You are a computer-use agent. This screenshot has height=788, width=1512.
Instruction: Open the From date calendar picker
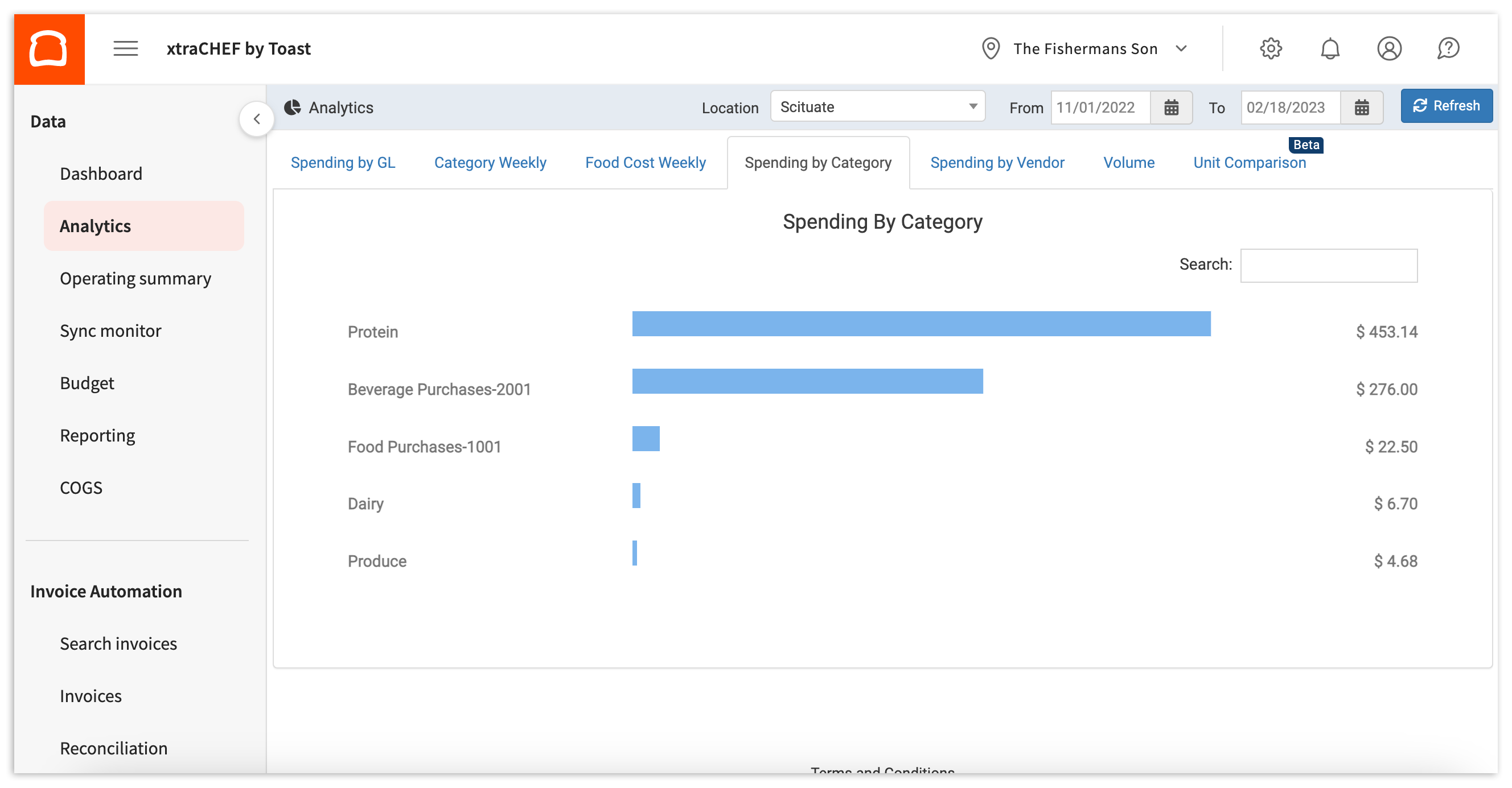(x=1171, y=108)
